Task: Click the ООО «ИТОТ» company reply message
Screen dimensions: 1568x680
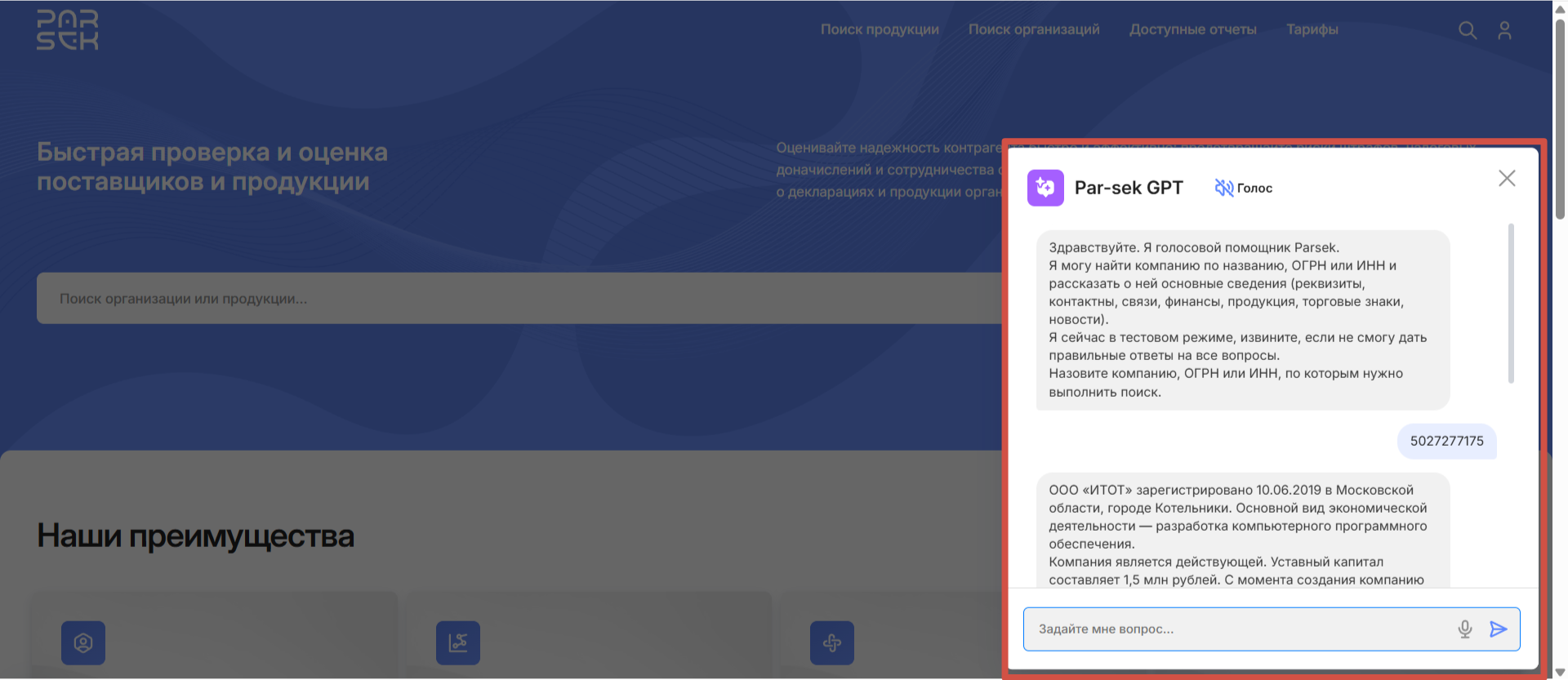Action: [x=1243, y=530]
